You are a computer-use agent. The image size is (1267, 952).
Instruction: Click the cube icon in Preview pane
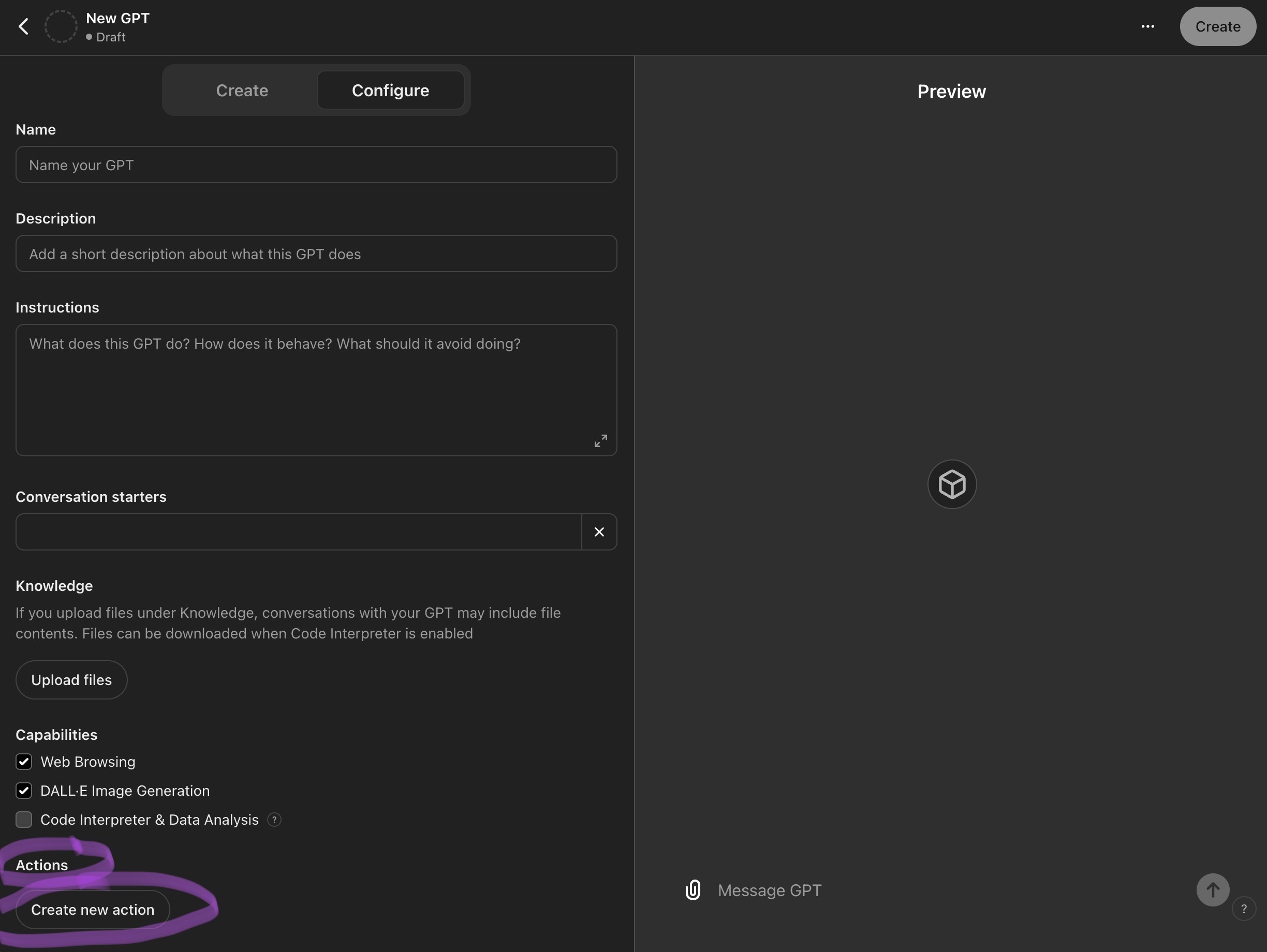951,484
